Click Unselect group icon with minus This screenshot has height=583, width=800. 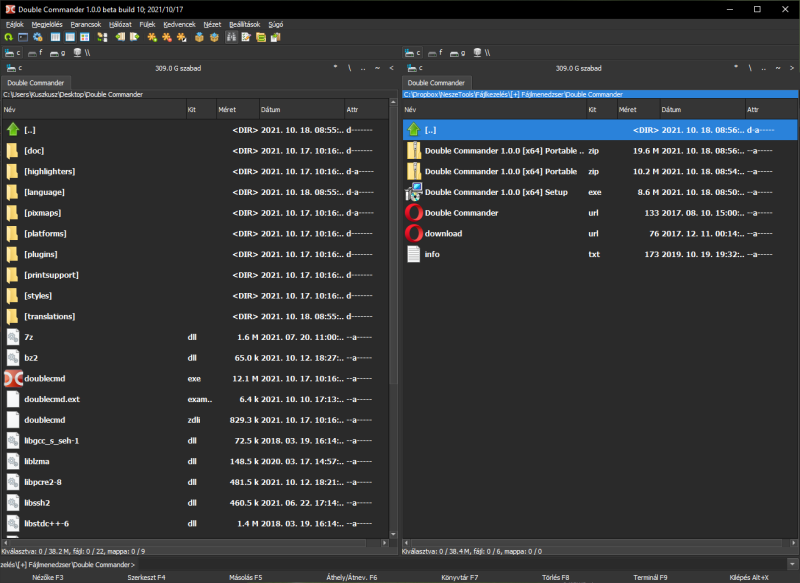click(x=167, y=37)
